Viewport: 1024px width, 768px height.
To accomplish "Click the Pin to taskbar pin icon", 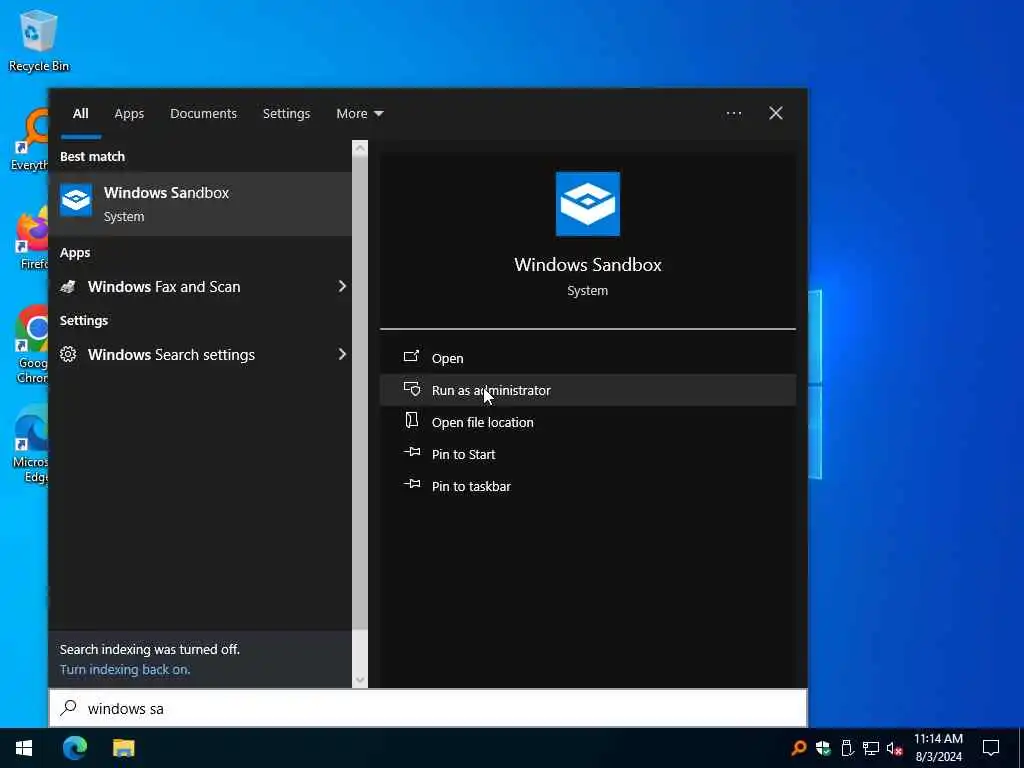I will (411, 484).
